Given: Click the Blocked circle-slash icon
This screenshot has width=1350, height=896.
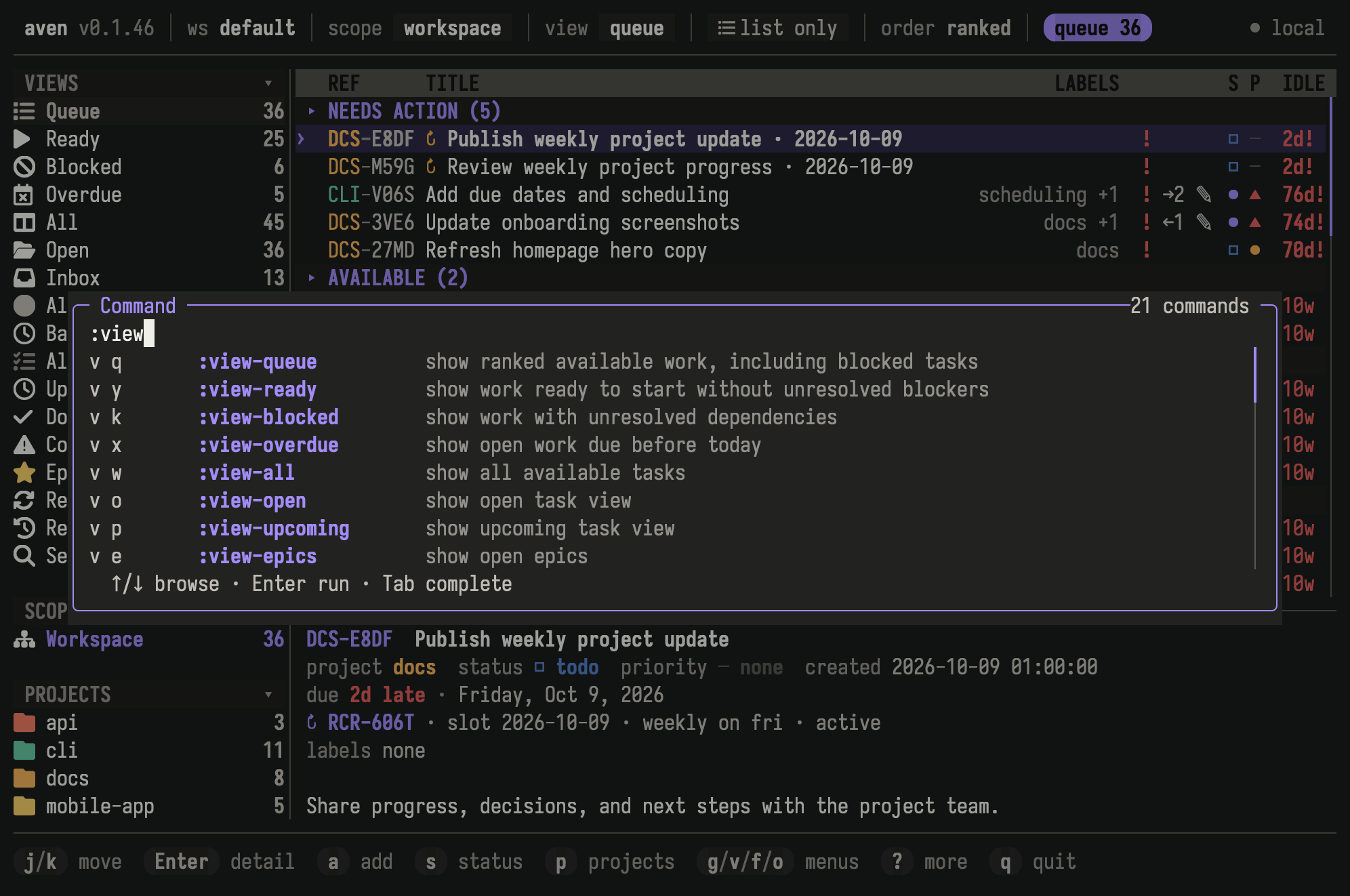Looking at the screenshot, I should click(x=24, y=167).
